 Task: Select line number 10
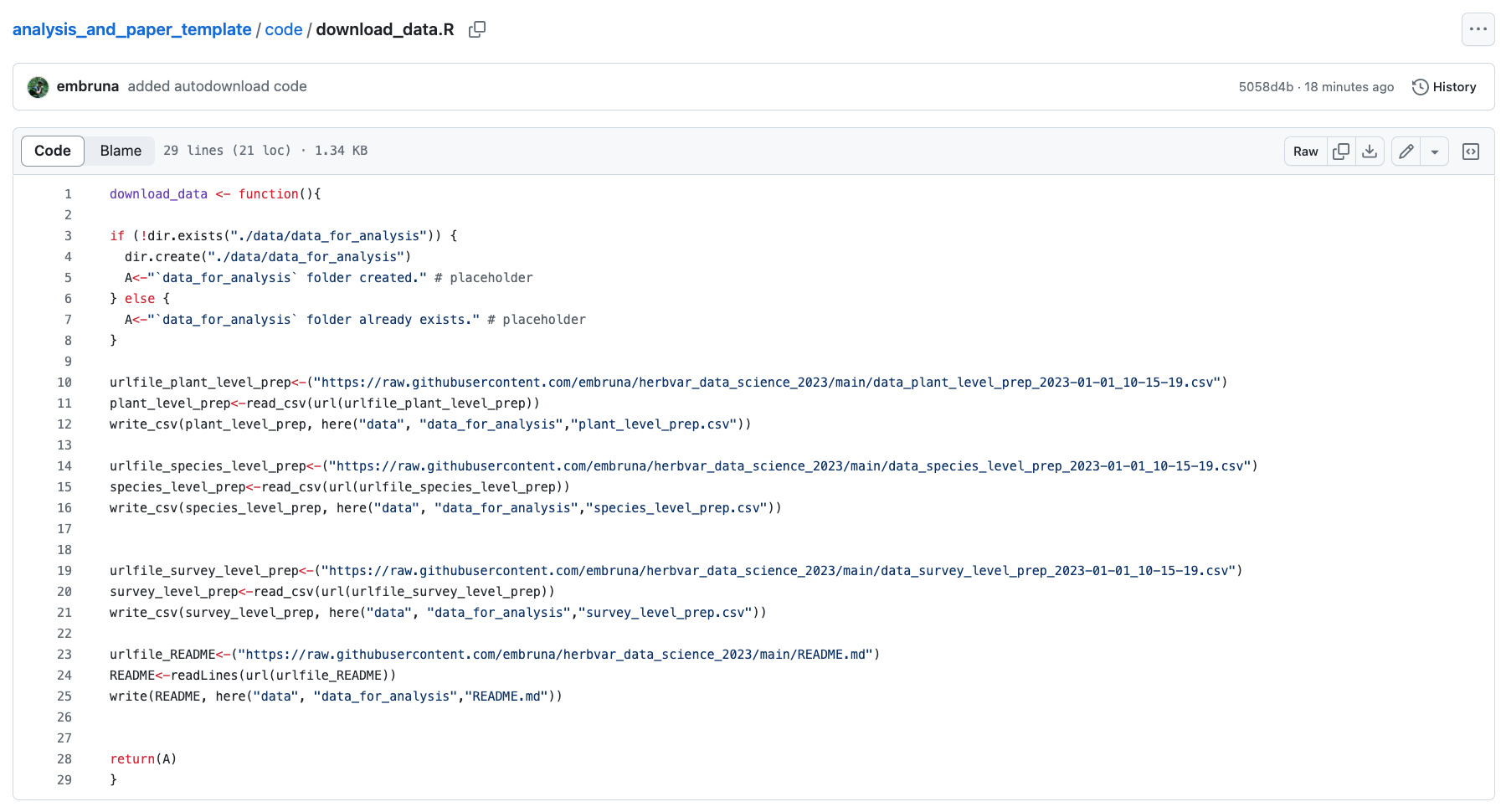64,383
